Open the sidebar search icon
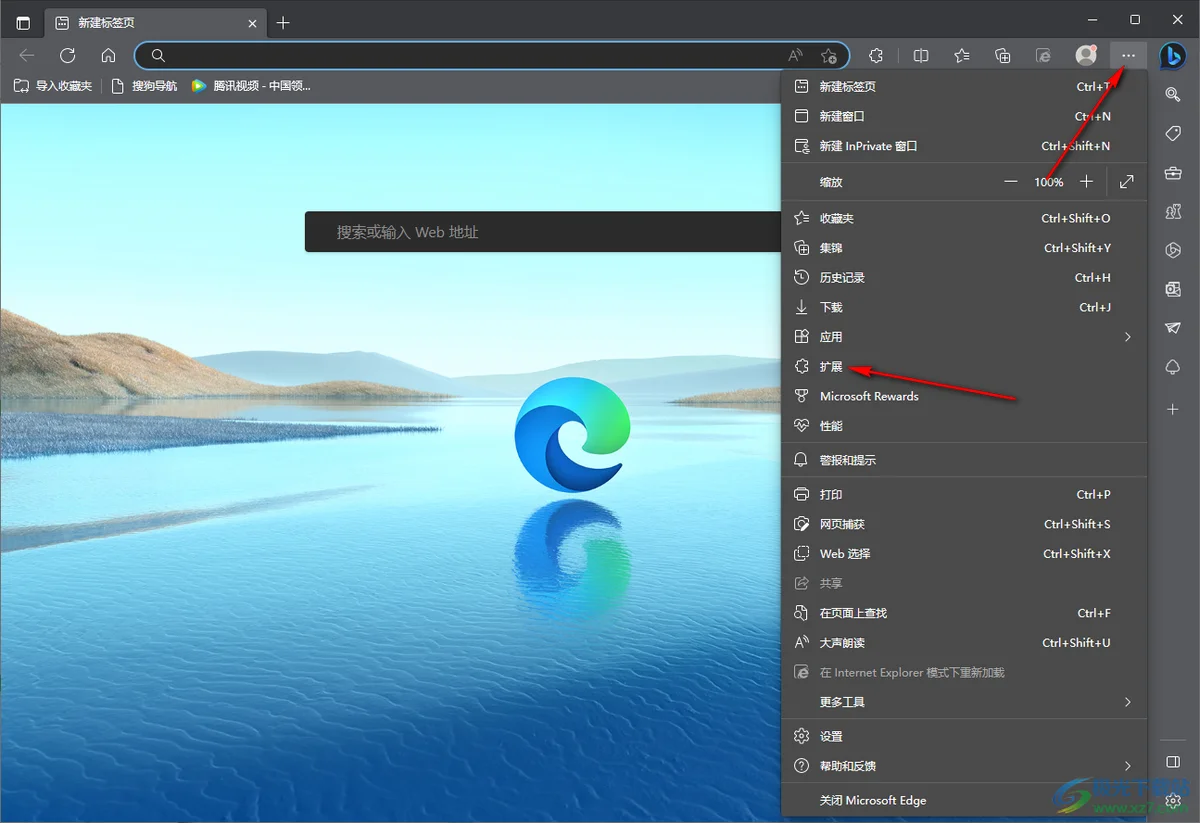1200x823 pixels. tap(1173, 94)
